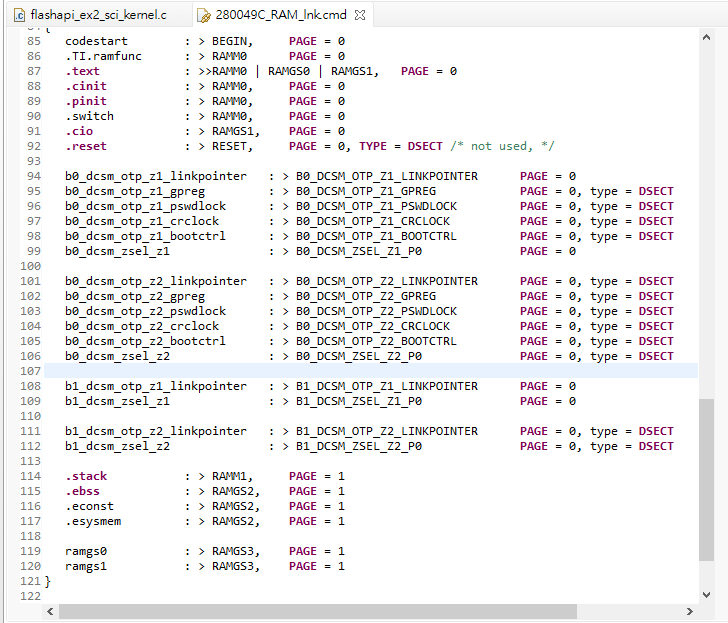Click 'B0_DCSM_OTP_Z1_LINKPOINTER' memory name

387,176
